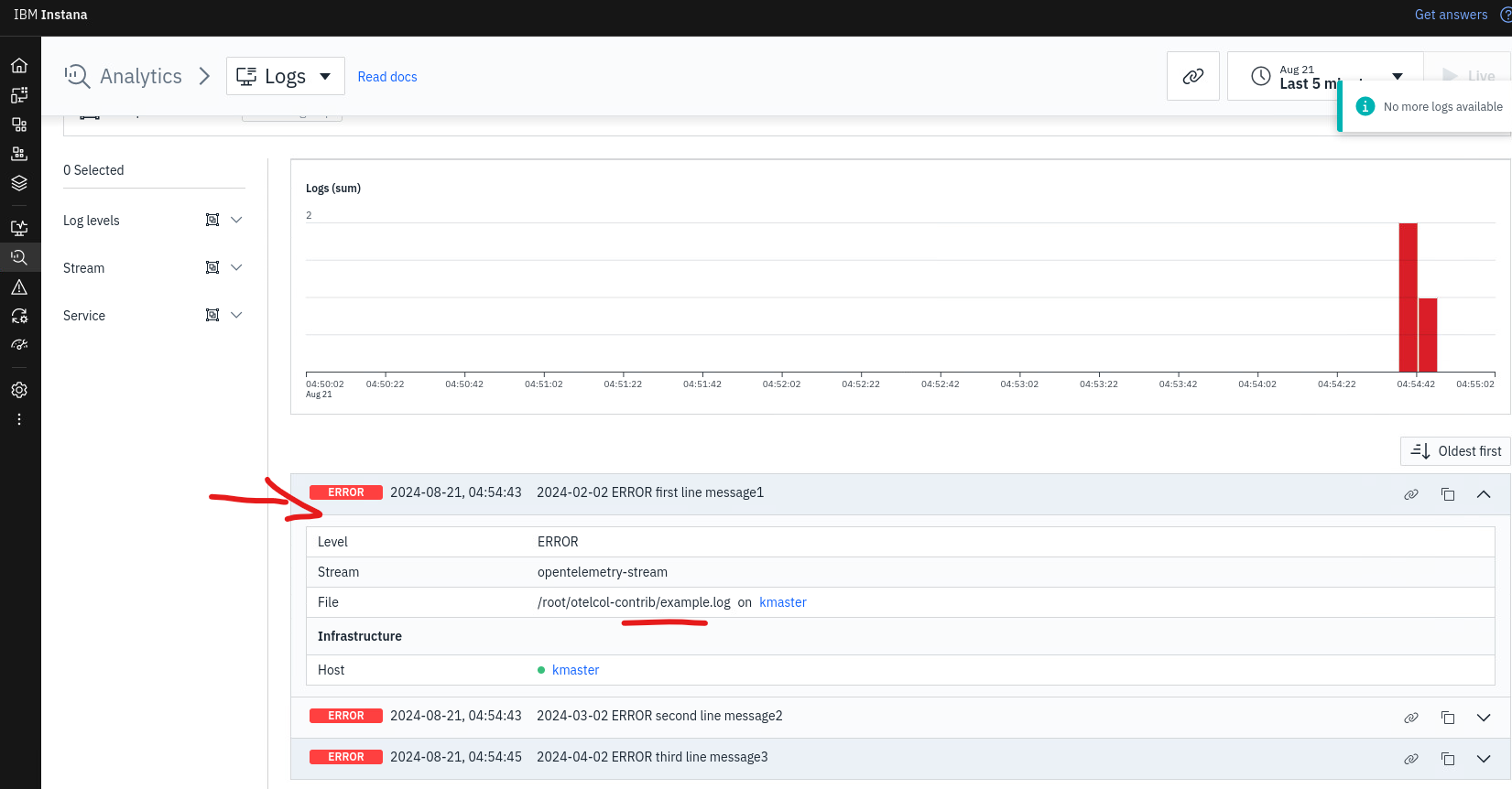Open the Events warning triangle icon
The height and width of the screenshot is (789, 1512).
coord(19,287)
